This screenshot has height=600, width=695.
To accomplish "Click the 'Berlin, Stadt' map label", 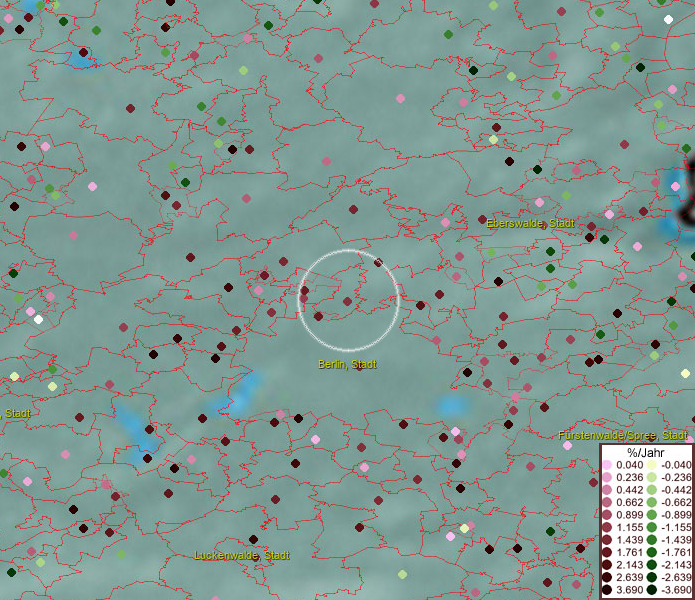I will [347, 364].
